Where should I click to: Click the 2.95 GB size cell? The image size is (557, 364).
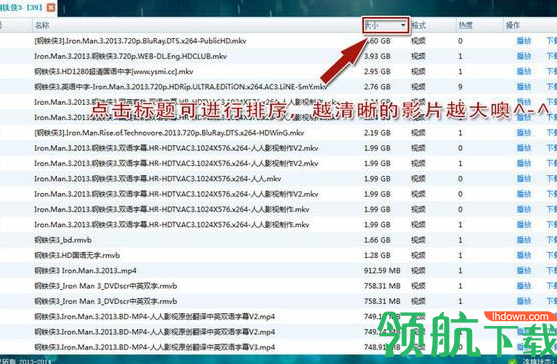point(377,71)
